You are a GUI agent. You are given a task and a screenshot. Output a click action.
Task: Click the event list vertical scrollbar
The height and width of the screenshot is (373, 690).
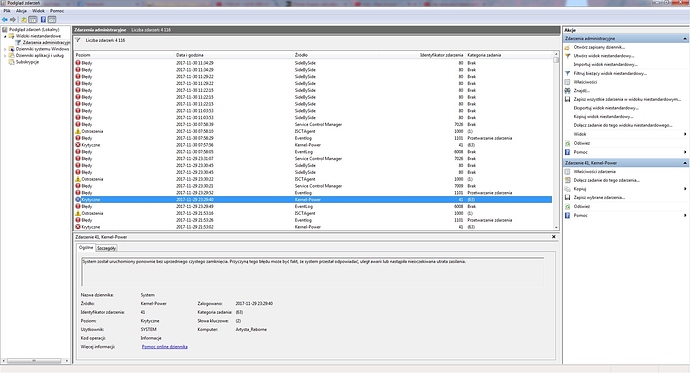tap(556, 141)
